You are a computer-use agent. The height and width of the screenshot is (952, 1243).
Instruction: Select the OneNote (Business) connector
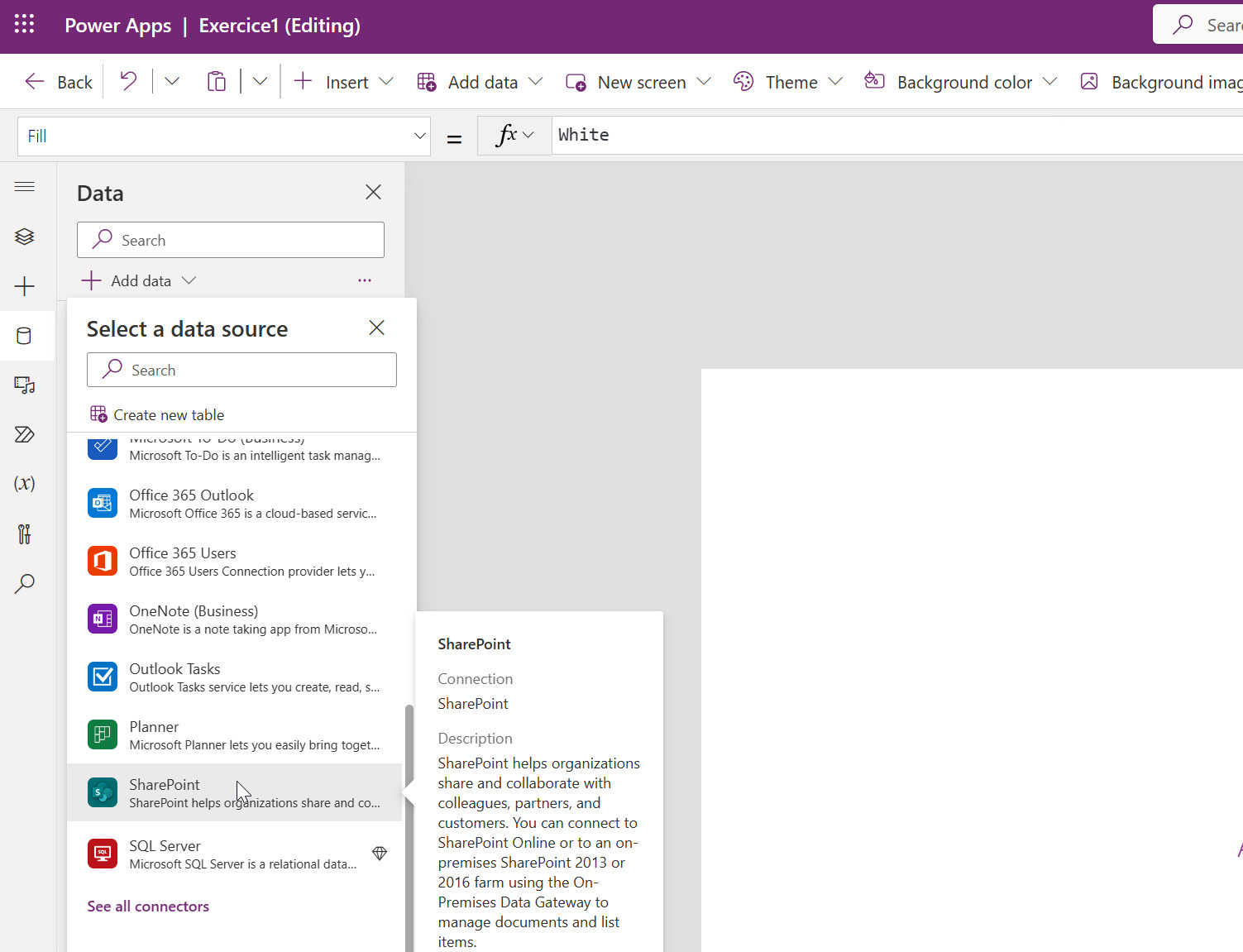(235, 619)
